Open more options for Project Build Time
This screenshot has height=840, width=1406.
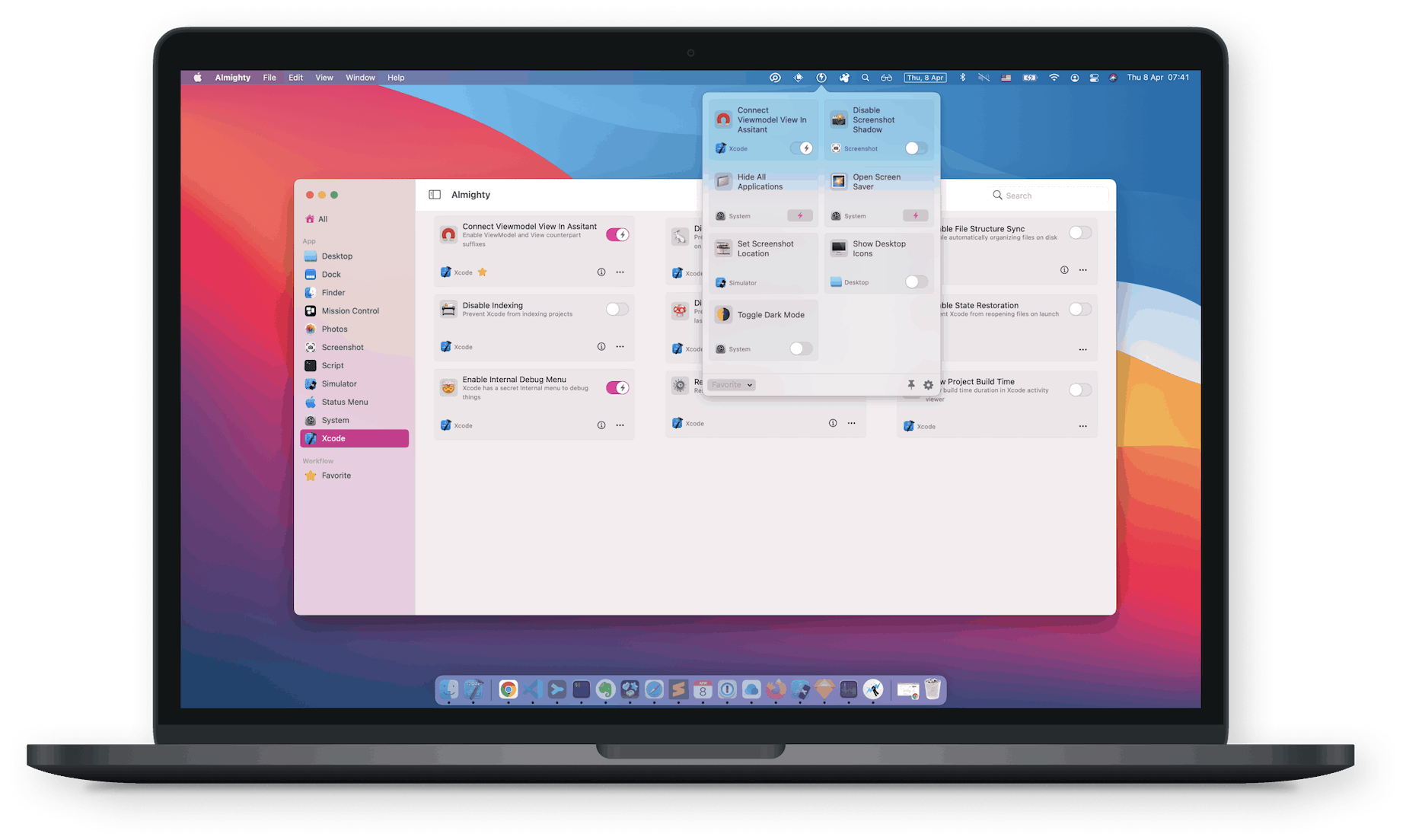[1083, 426]
